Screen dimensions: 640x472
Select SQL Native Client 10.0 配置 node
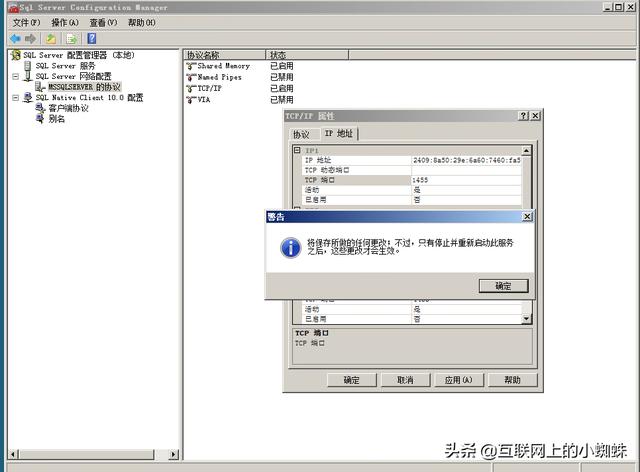pos(89,98)
